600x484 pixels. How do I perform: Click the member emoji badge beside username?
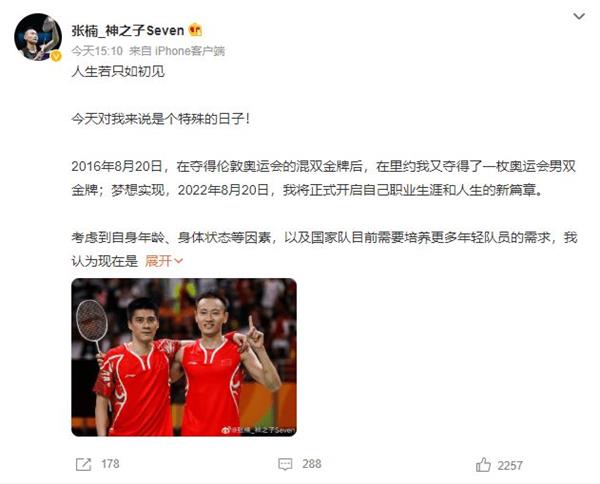click(196, 30)
